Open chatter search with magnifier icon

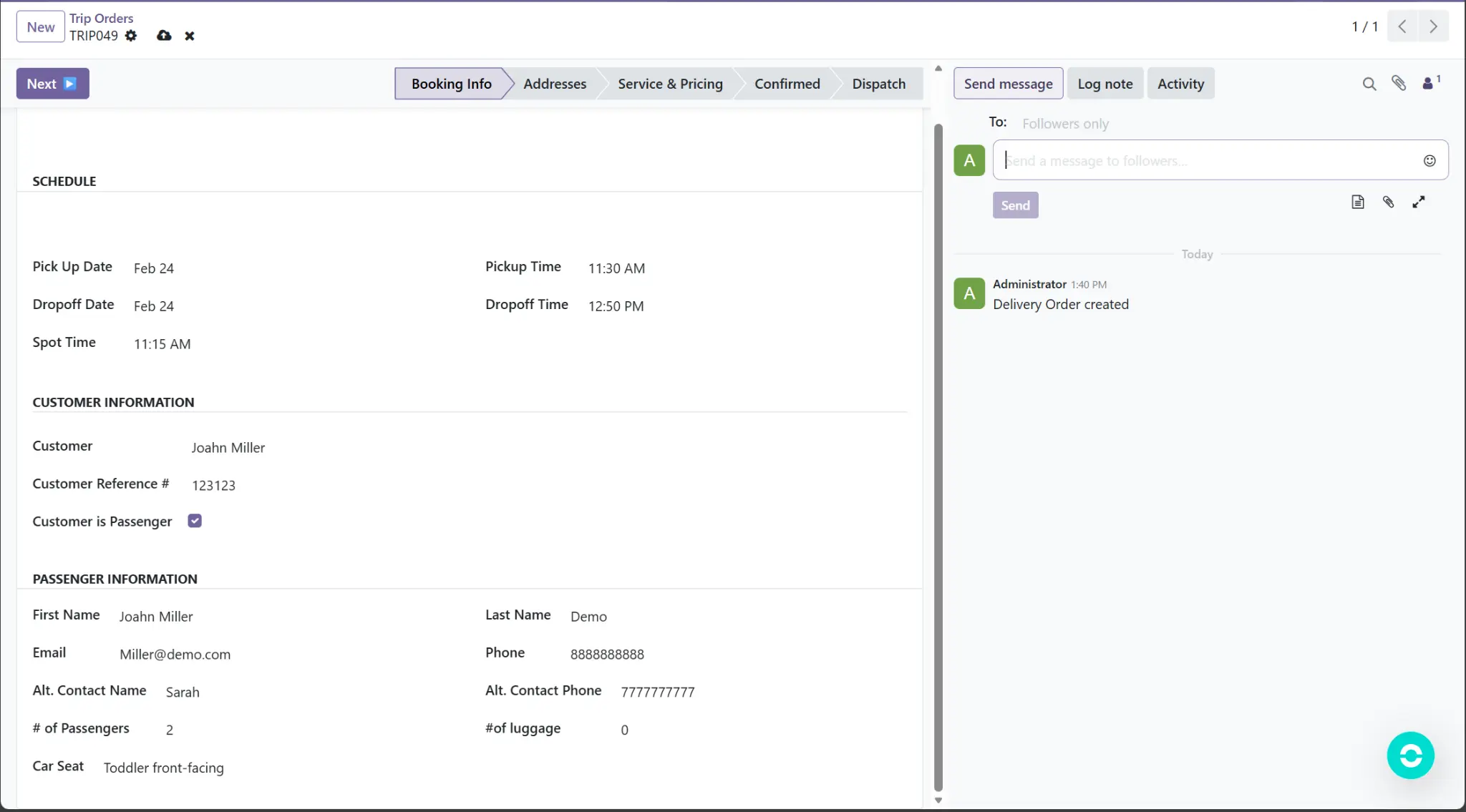coord(1369,84)
